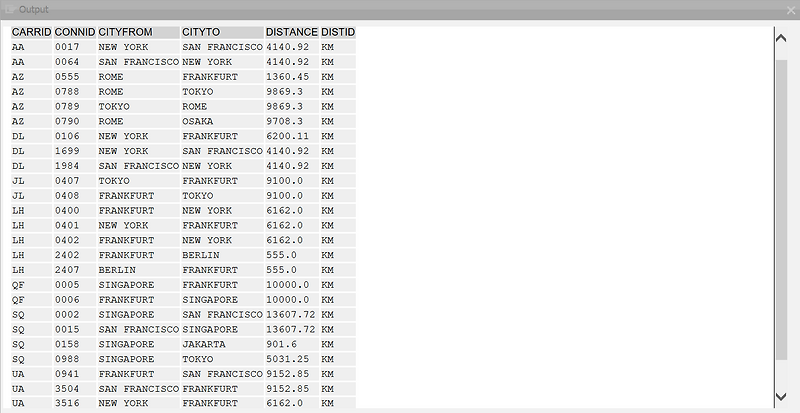The height and width of the screenshot is (413, 800).
Task: Select the CITYFROM column header
Action: pyautogui.click(x=139, y=32)
